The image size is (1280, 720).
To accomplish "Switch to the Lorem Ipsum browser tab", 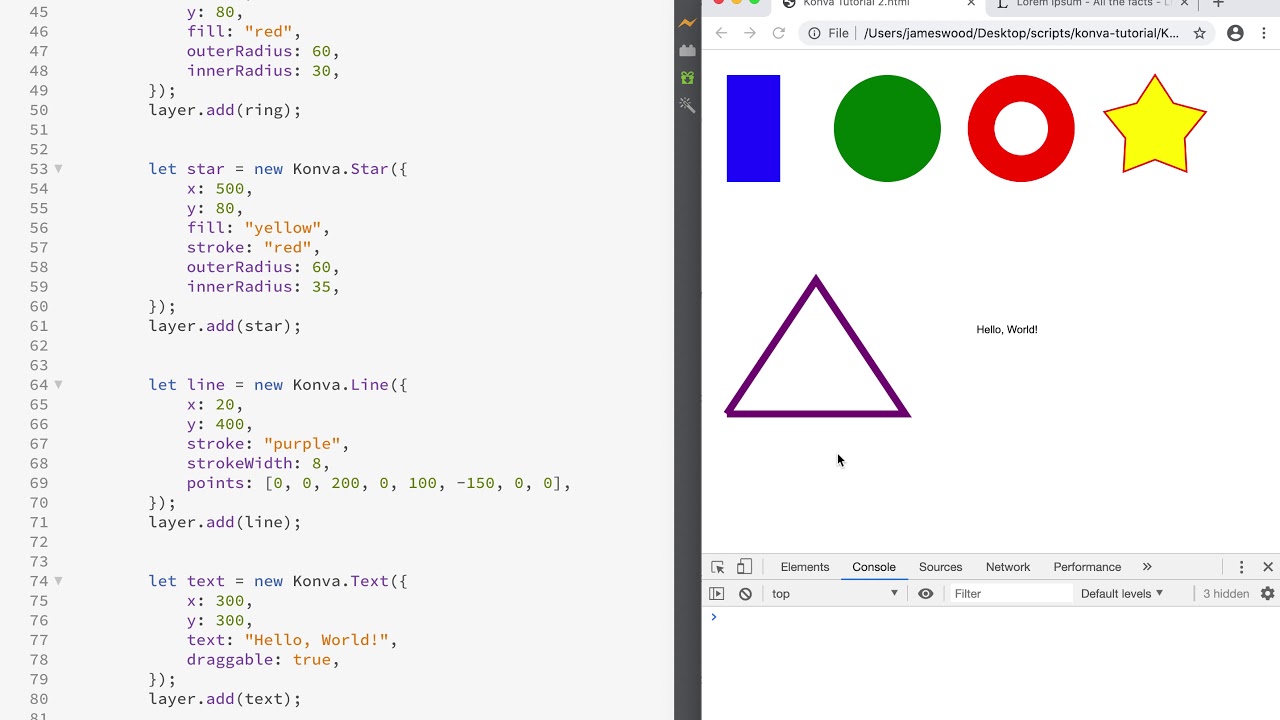I will click(x=1093, y=4).
